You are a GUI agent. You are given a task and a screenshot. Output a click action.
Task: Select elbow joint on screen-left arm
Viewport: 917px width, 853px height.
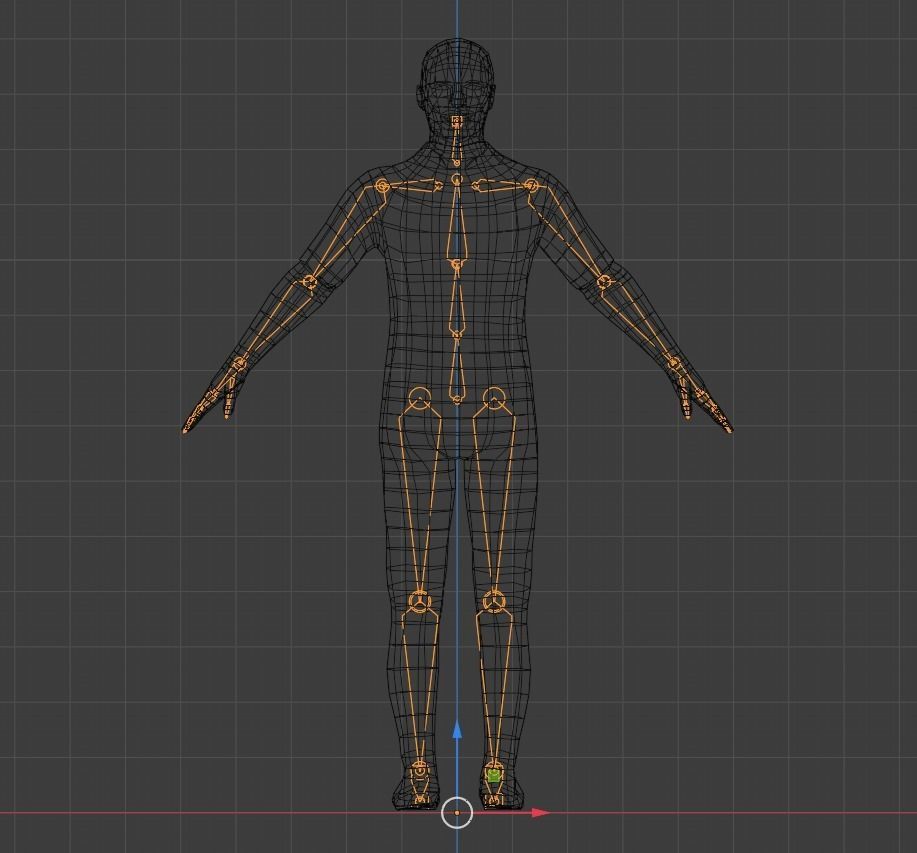click(x=310, y=282)
